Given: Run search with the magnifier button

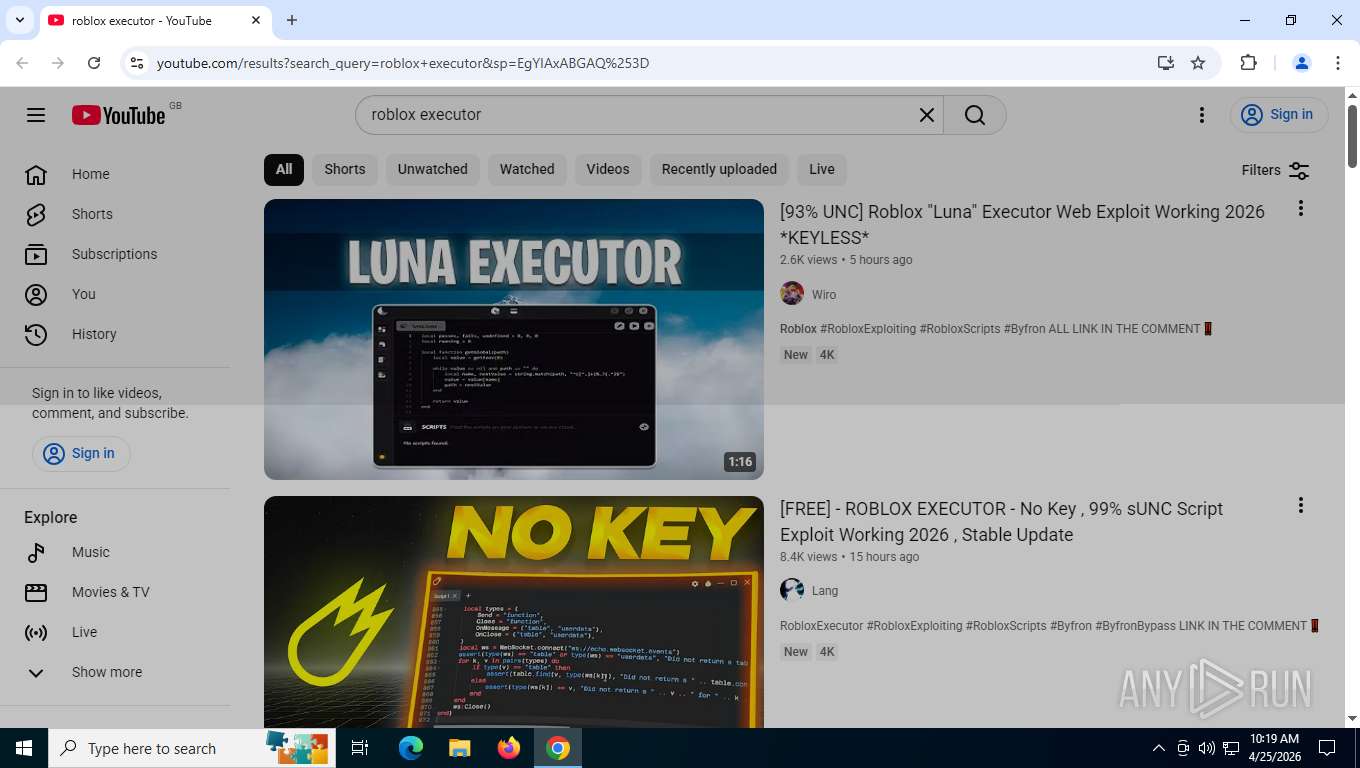Looking at the screenshot, I should (975, 115).
